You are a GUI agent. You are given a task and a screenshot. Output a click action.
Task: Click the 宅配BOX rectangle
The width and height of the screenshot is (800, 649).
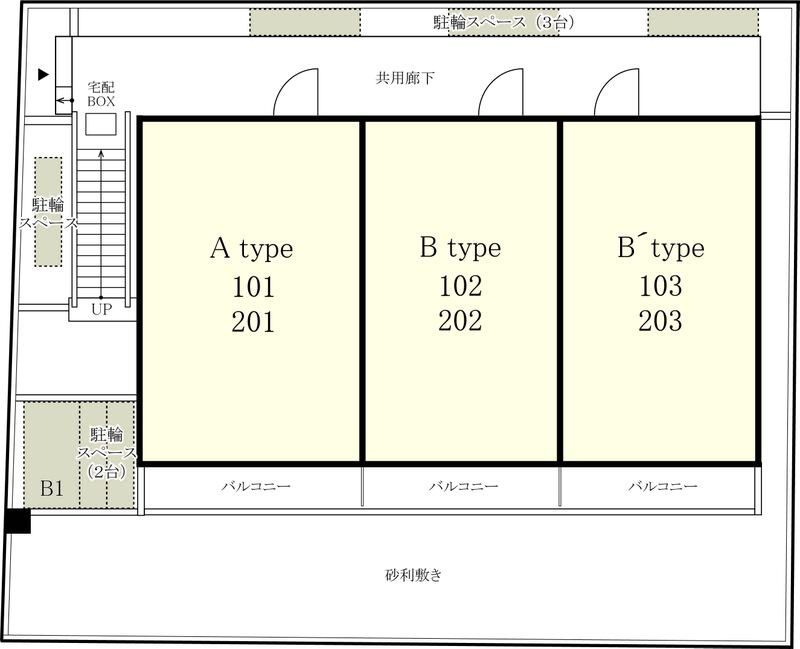[x=101, y=124]
